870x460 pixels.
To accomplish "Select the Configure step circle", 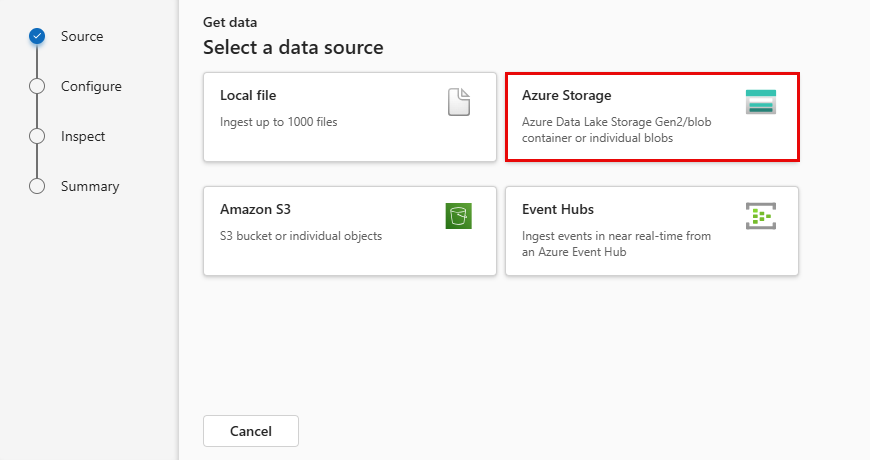I will (37, 86).
